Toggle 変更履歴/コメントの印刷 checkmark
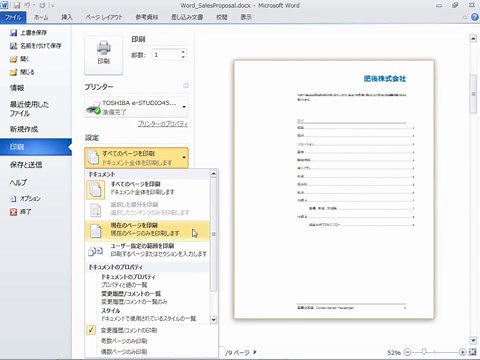Screen dimensions: 480x360 (x=91, y=330)
